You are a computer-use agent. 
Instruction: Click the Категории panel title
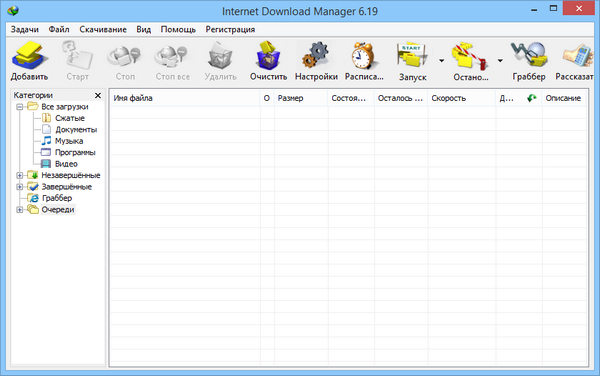[33, 95]
